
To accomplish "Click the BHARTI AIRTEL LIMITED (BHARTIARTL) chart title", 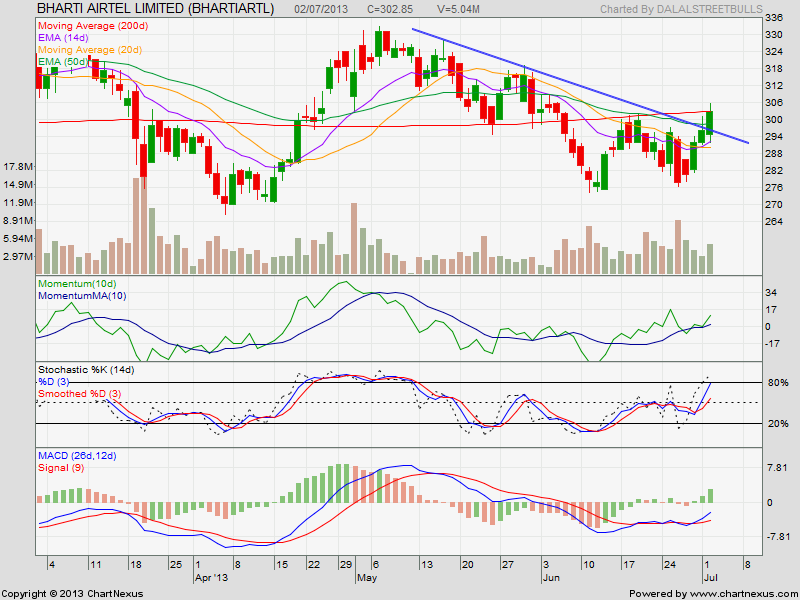I will click(x=156, y=9).
